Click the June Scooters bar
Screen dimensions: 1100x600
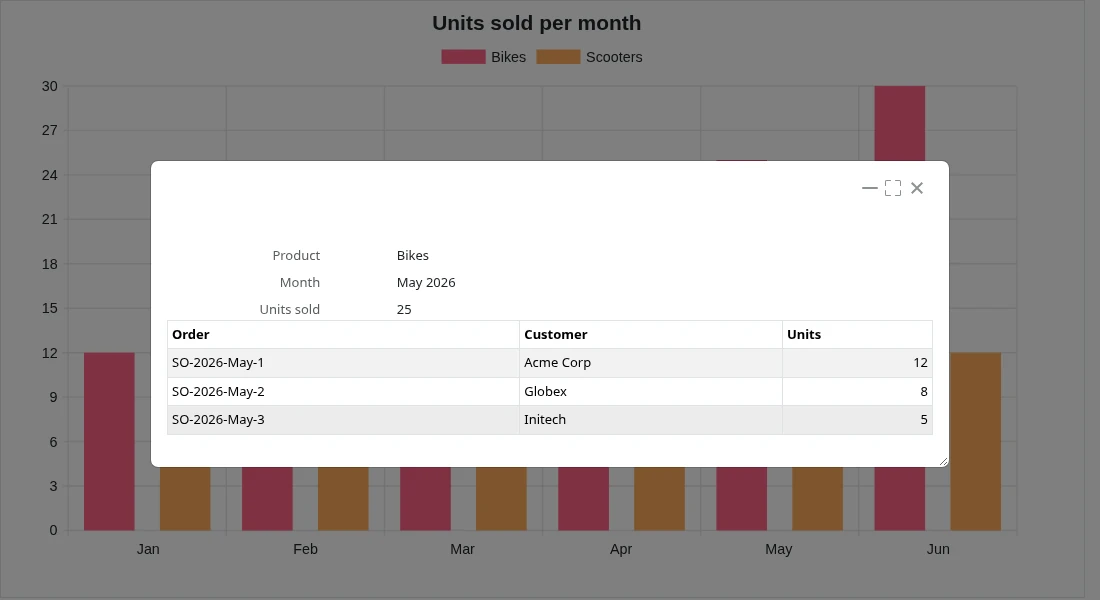tap(976, 441)
